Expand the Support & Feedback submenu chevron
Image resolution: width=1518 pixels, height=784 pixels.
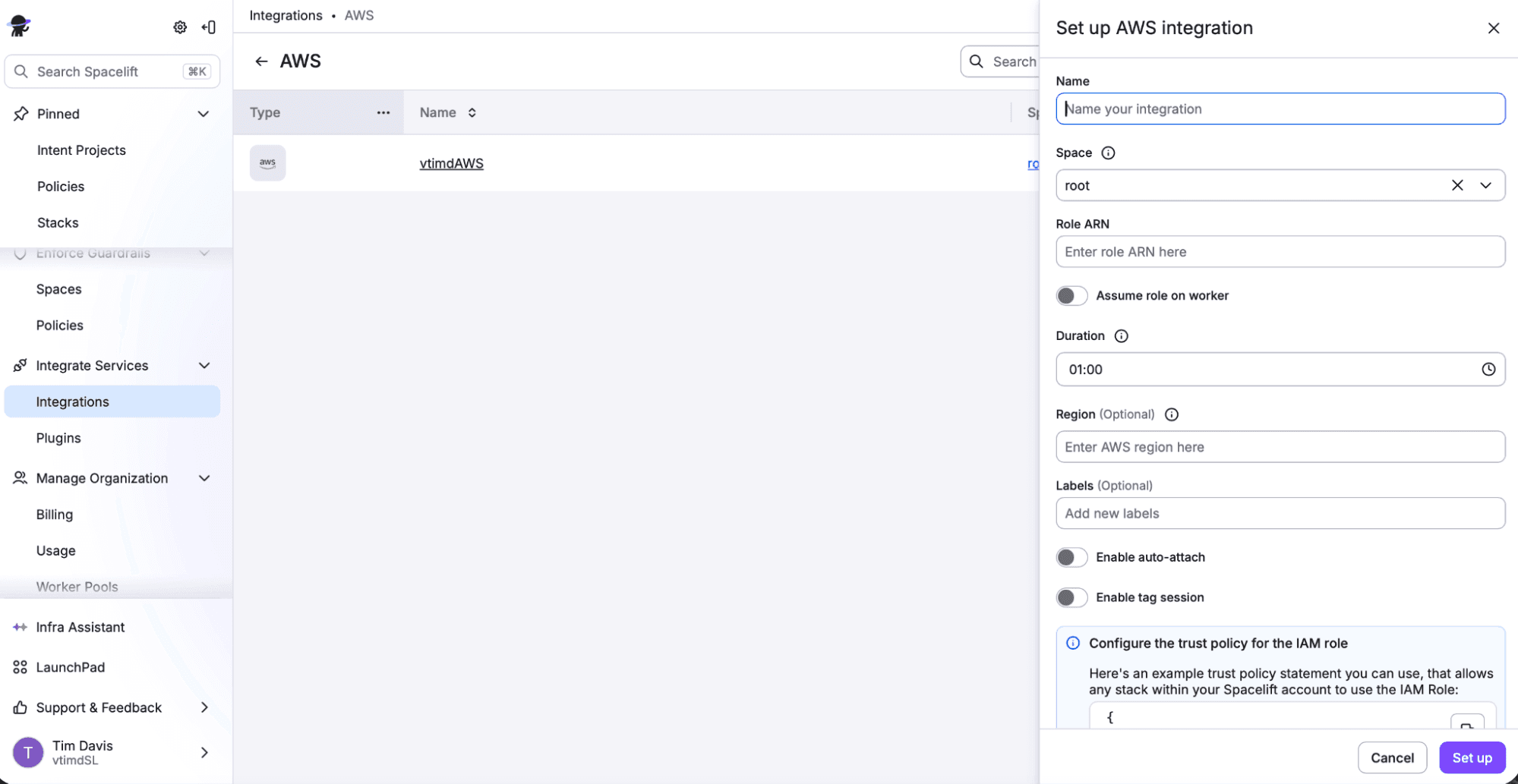click(x=204, y=707)
